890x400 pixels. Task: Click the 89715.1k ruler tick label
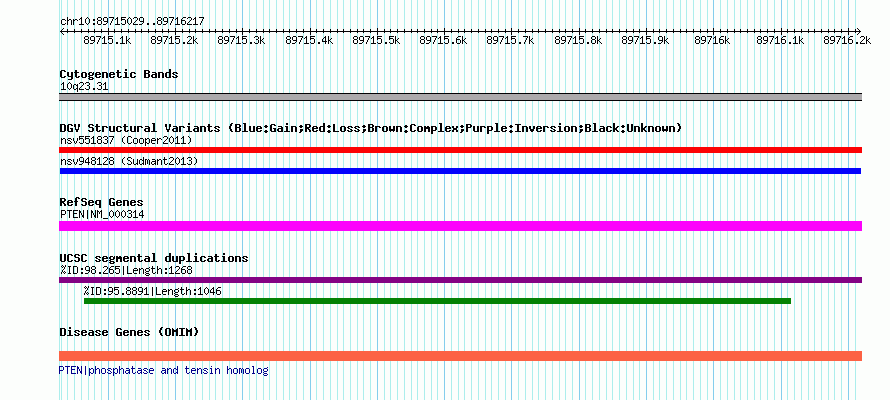click(x=107, y=40)
